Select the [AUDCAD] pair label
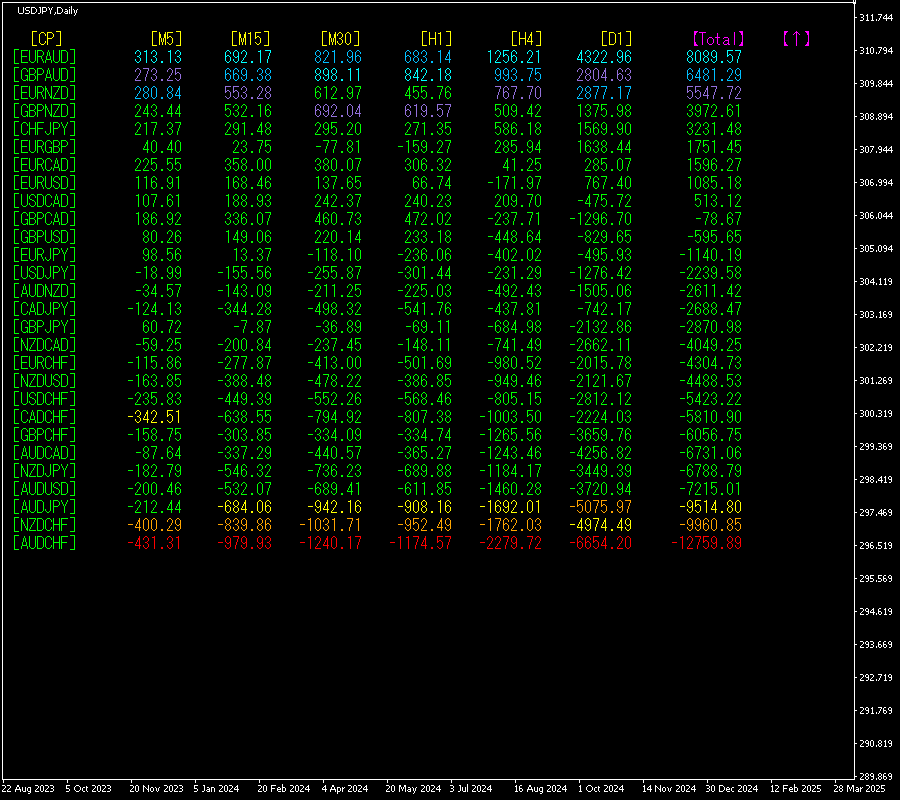Viewport: 900px width, 800px height. 44,453
